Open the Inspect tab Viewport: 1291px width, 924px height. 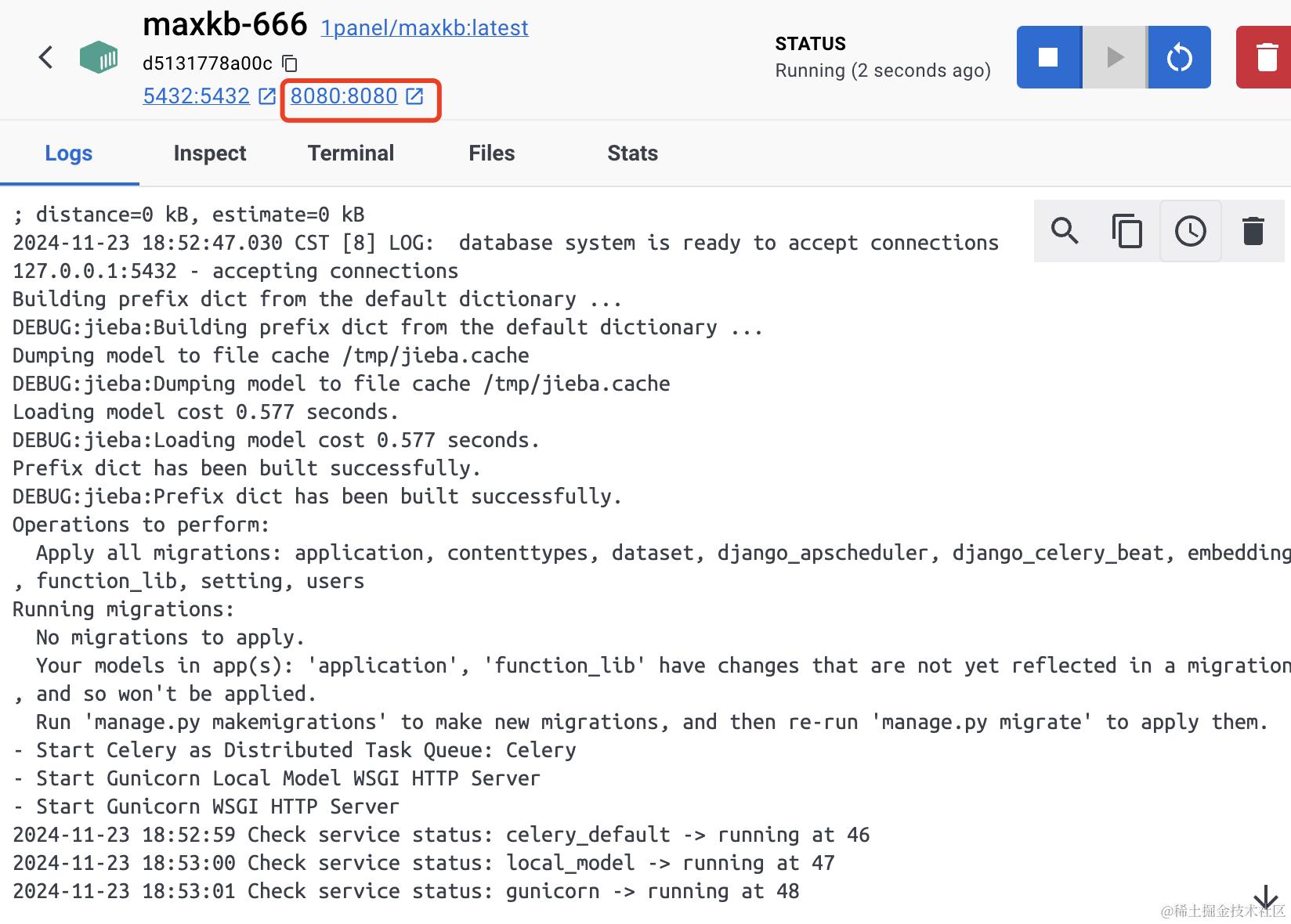210,153
